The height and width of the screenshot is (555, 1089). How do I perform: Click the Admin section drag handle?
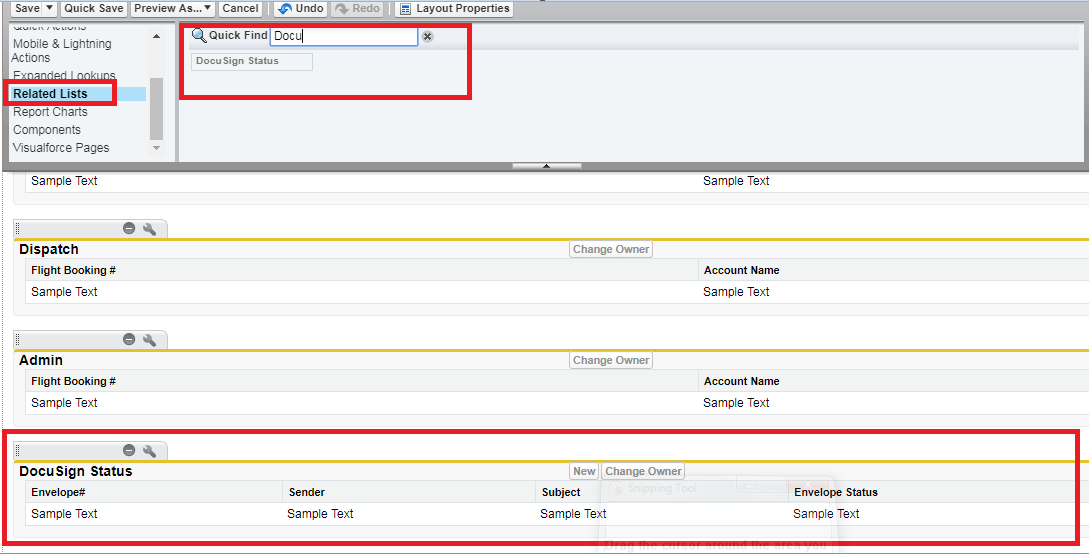click(18, 340)
